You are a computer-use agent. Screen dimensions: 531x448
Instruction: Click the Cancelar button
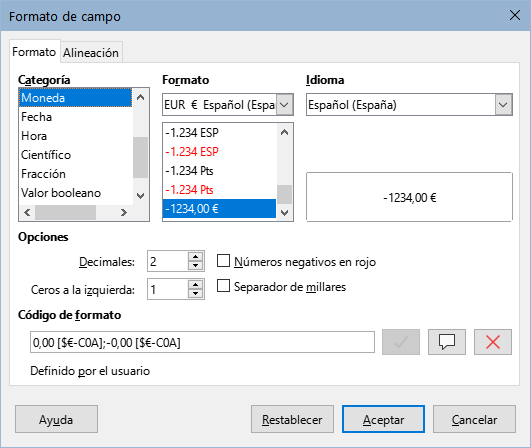coord(474,419)
